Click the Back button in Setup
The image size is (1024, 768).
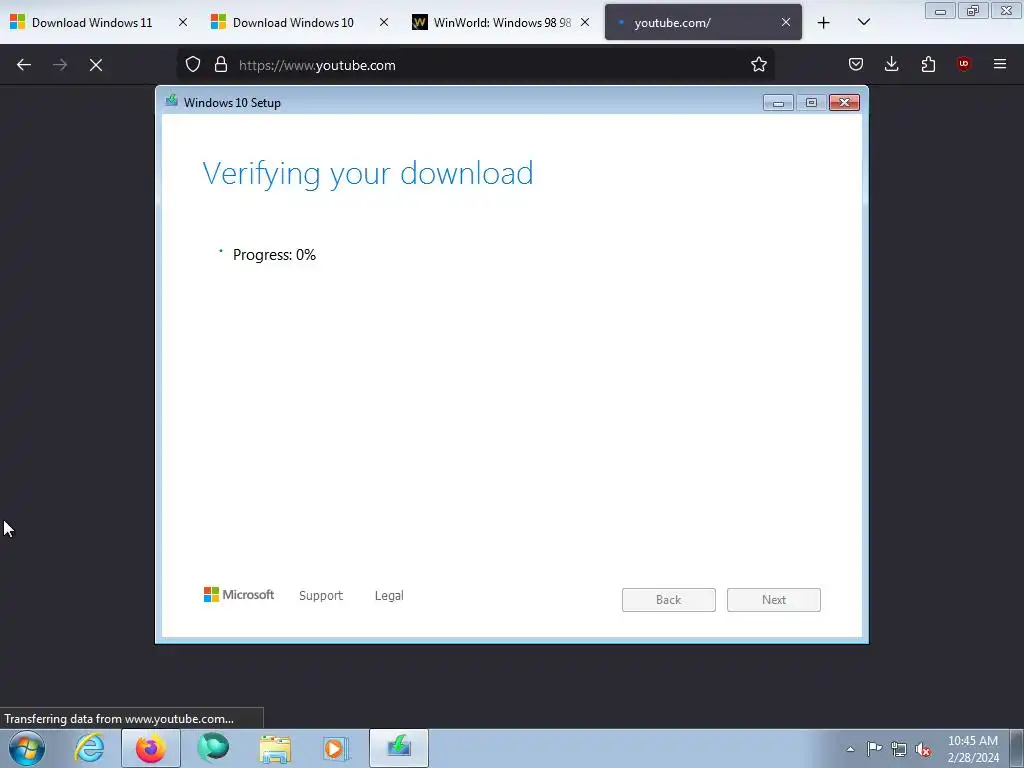[669, 600]
